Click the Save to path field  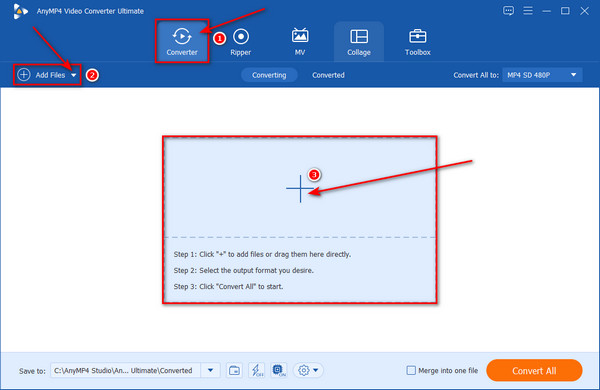pos(126,370)
